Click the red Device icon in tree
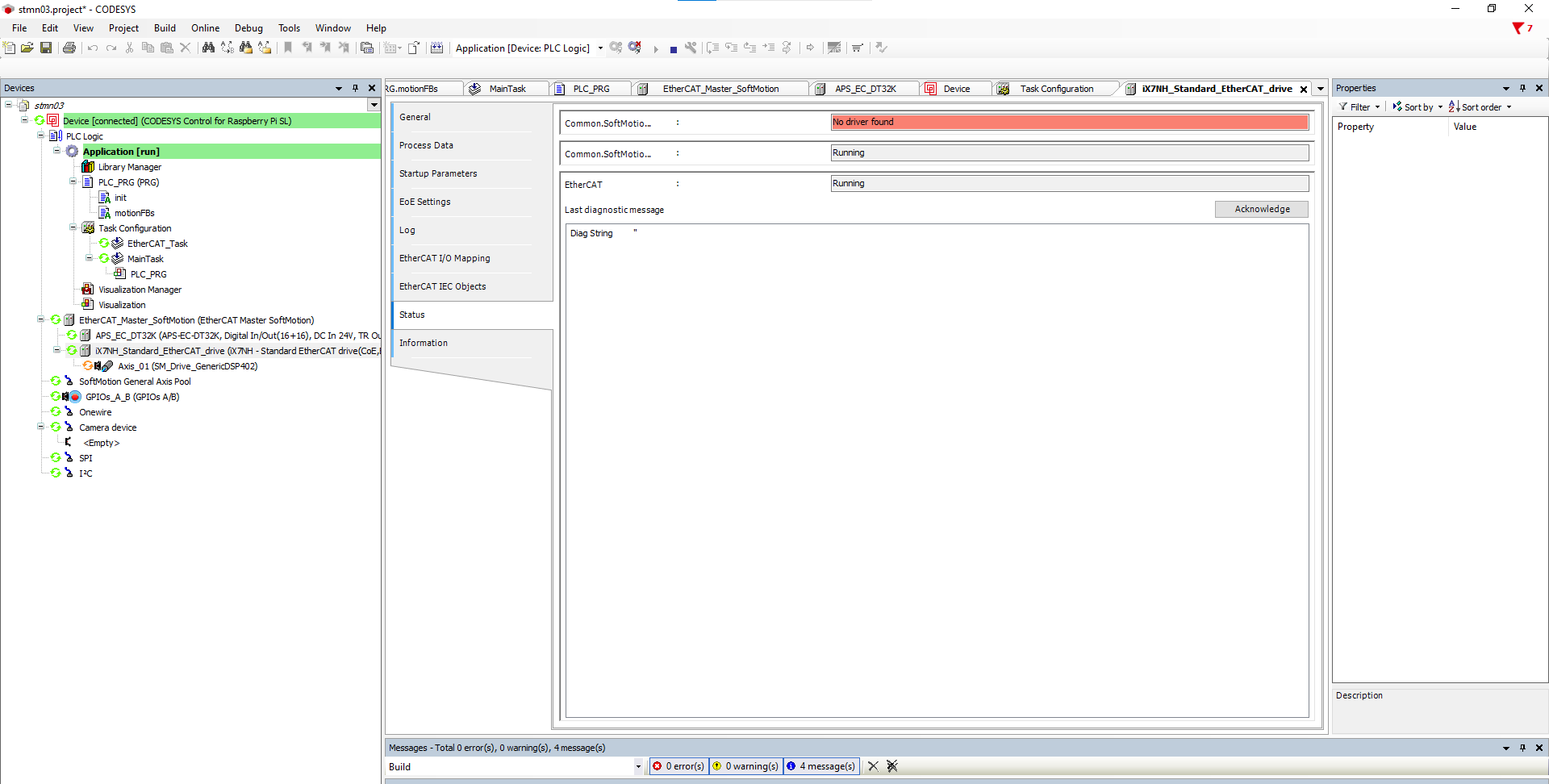The width and height of the screenshot is (1549, 784). [x=53, y=121]
